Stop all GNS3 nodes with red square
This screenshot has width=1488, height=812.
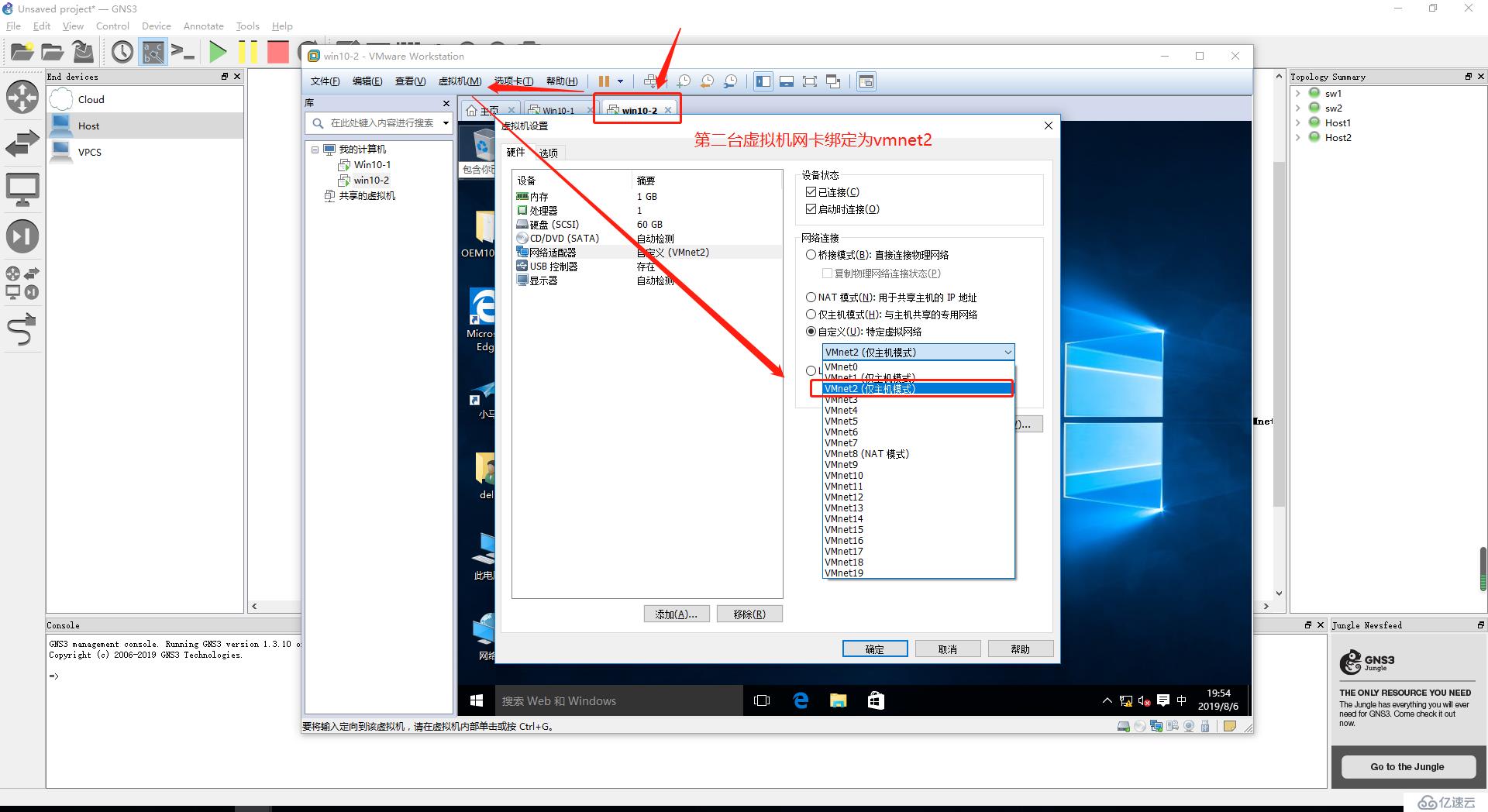277,52
